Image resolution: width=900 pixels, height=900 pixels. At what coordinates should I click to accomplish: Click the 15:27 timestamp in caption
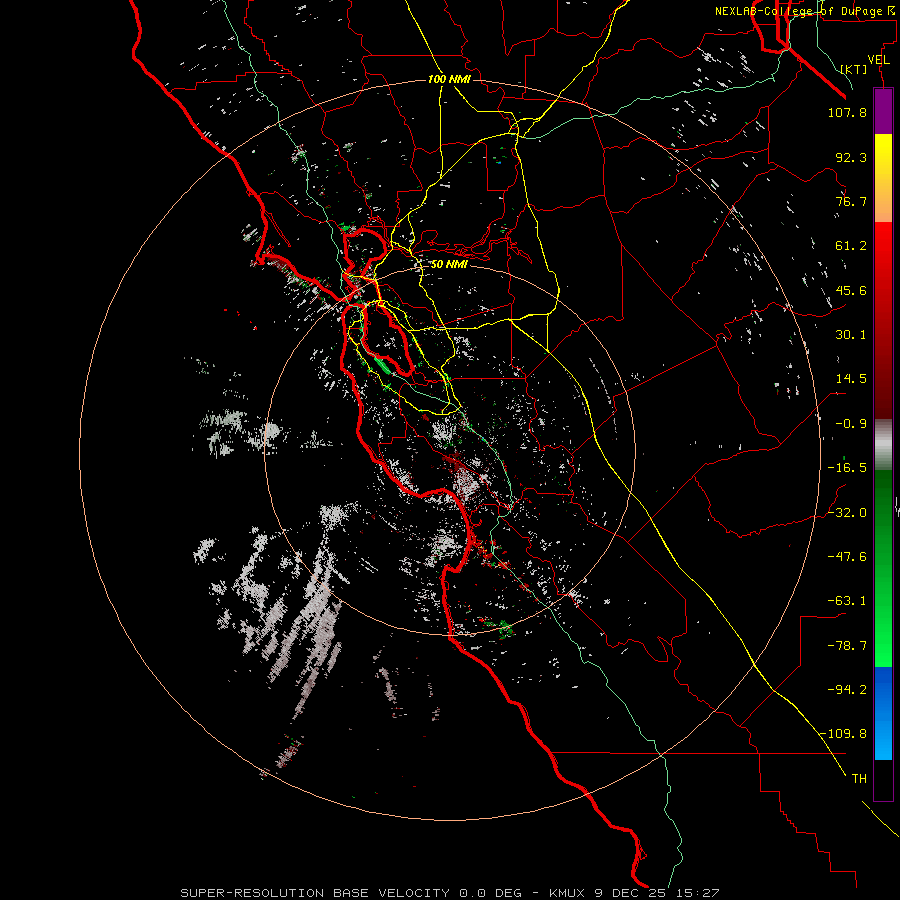click(x=698, y=893)
